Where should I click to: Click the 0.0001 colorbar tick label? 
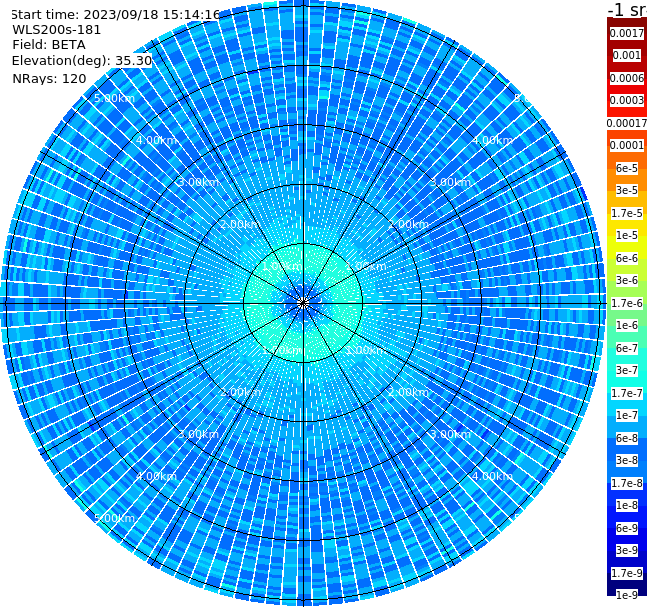pyautogui.click(x=627, y=145)
